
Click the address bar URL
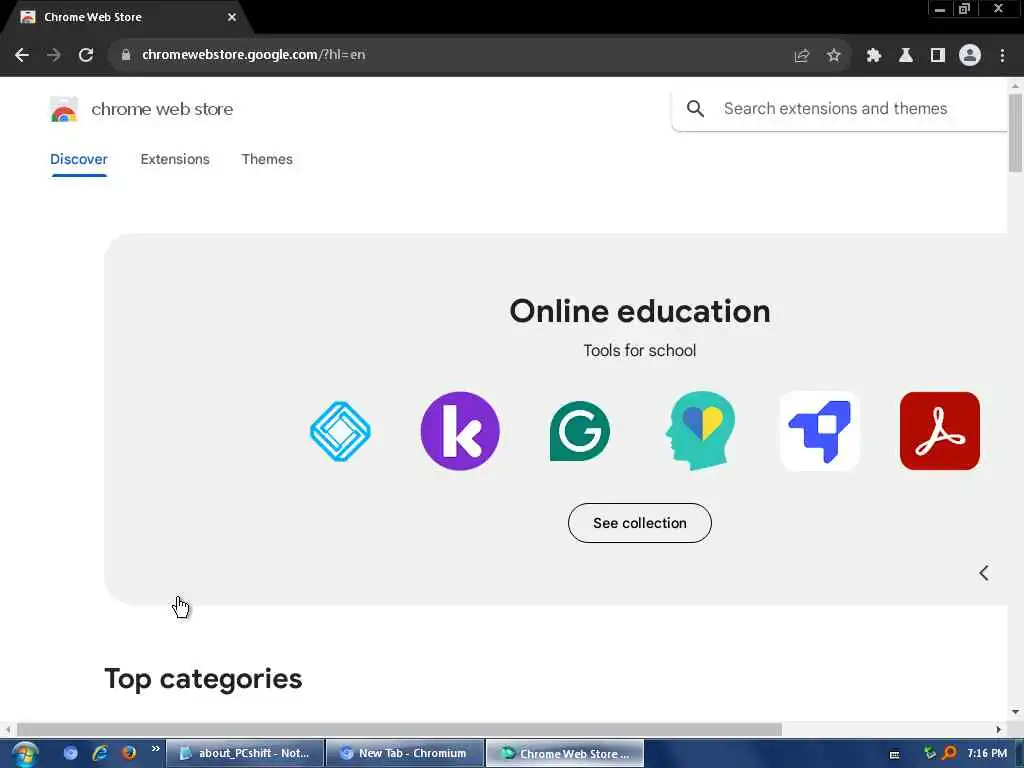[x=253, y=55]
